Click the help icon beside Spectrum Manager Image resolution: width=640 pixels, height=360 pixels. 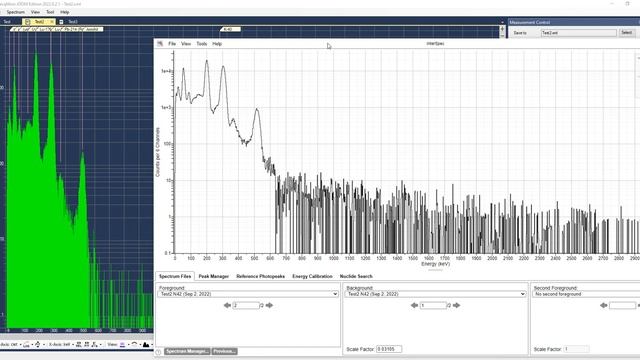click(x=158, y=351)
